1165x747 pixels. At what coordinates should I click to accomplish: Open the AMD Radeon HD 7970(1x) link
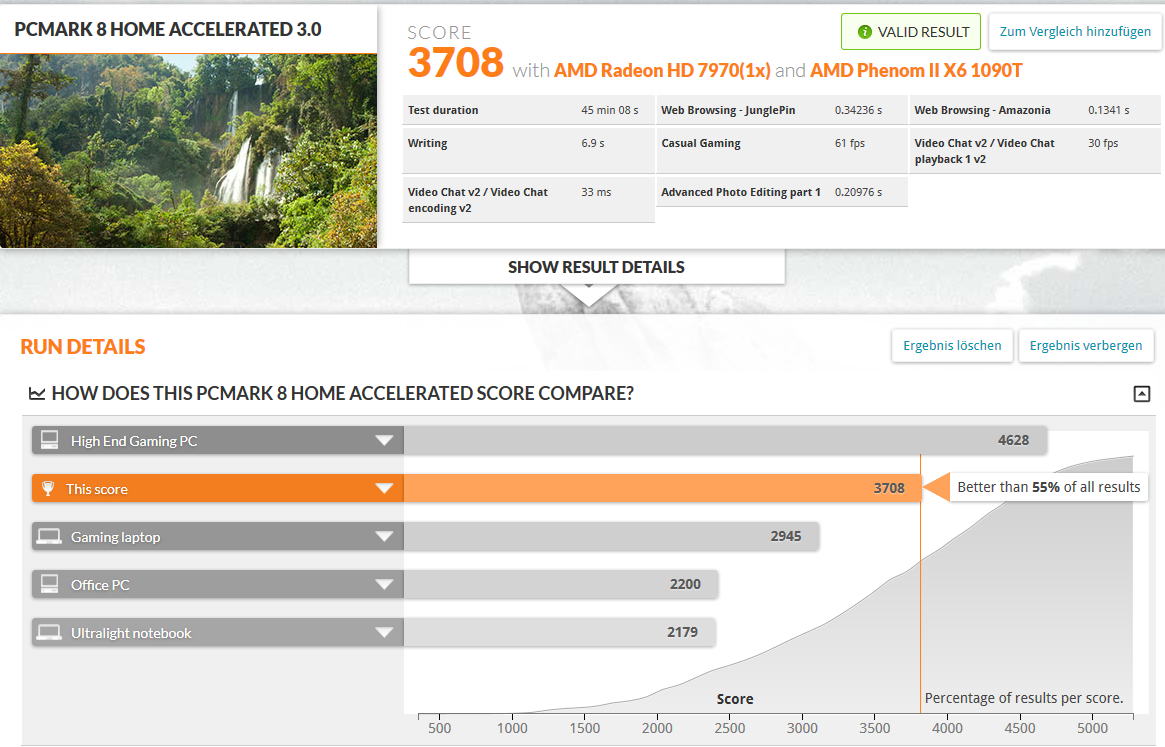click(662, 71)
